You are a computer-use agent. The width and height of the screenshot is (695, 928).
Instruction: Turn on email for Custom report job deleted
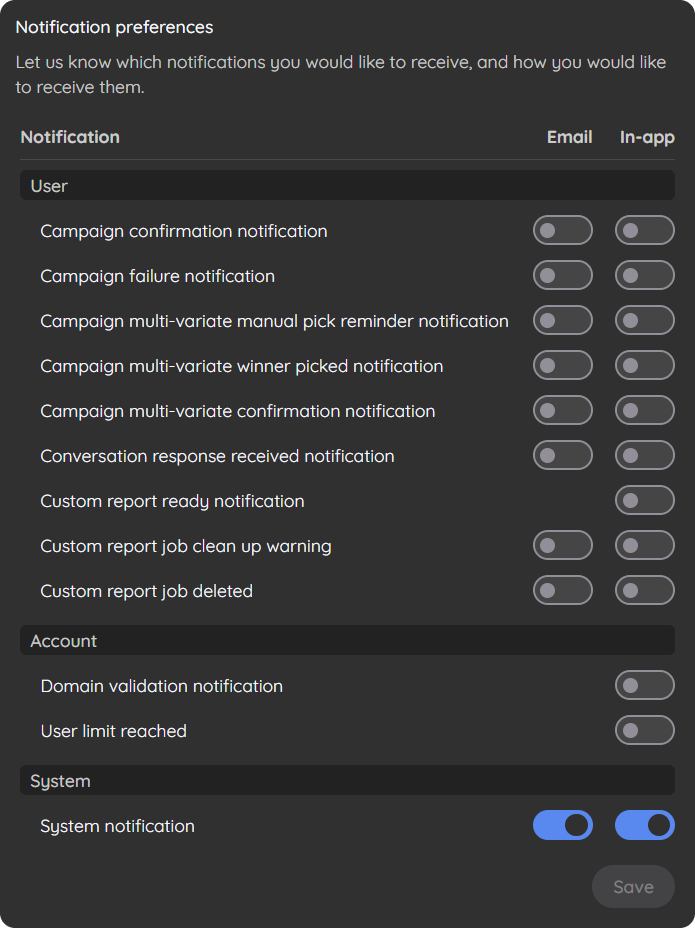click(562, 590)
